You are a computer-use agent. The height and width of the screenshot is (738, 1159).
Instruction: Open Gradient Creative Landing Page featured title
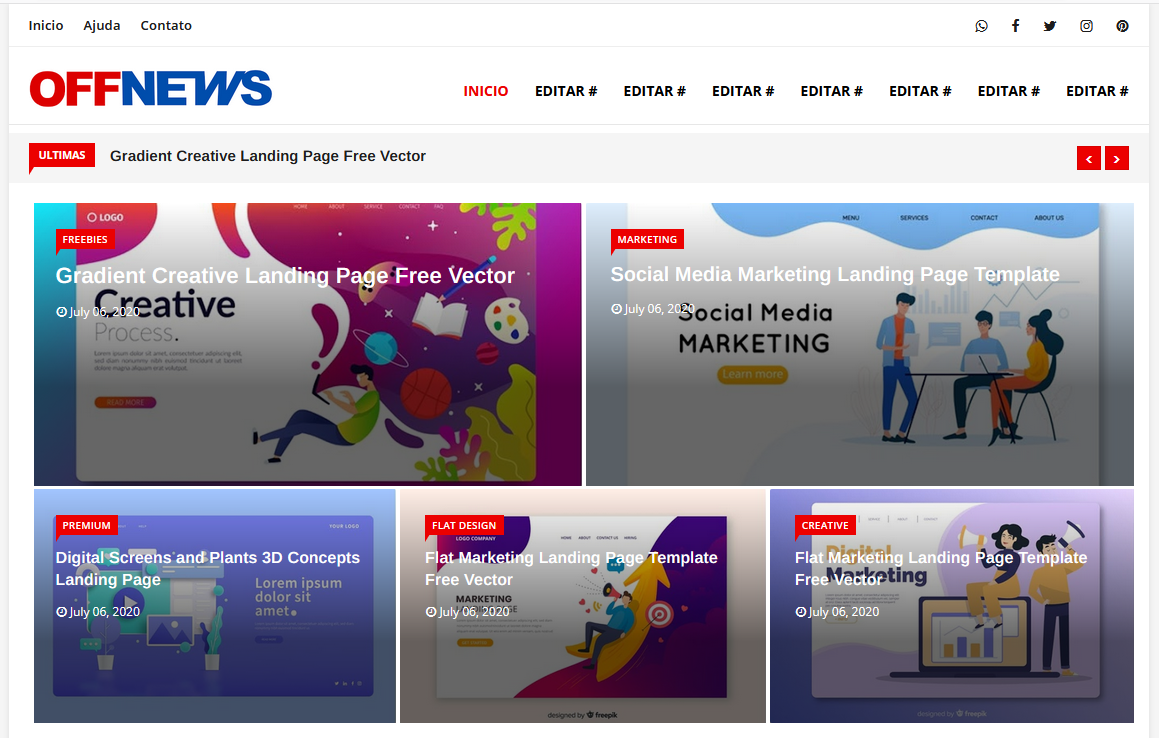click(x=285, y=276)
